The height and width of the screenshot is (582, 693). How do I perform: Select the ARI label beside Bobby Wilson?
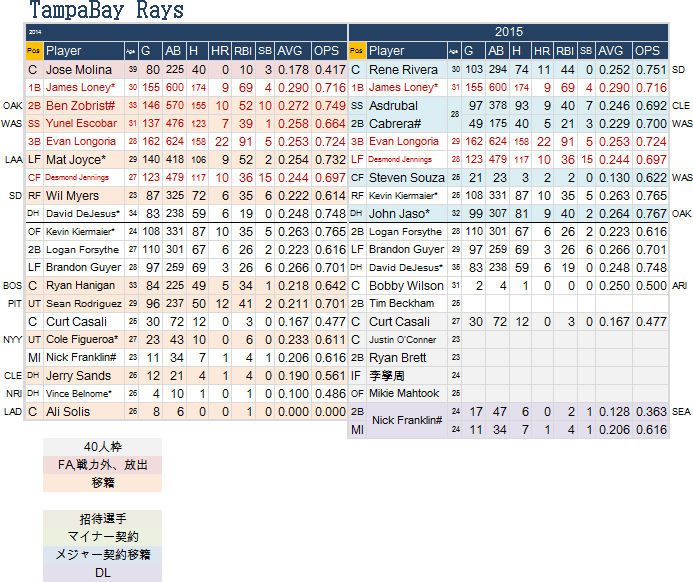pos(679,285)
